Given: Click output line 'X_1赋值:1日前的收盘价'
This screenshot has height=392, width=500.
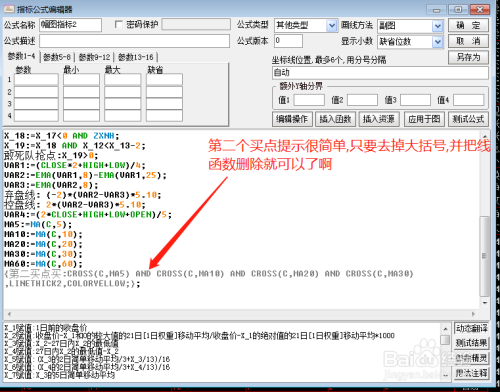Looking at the screenshot, I should 46,328.
